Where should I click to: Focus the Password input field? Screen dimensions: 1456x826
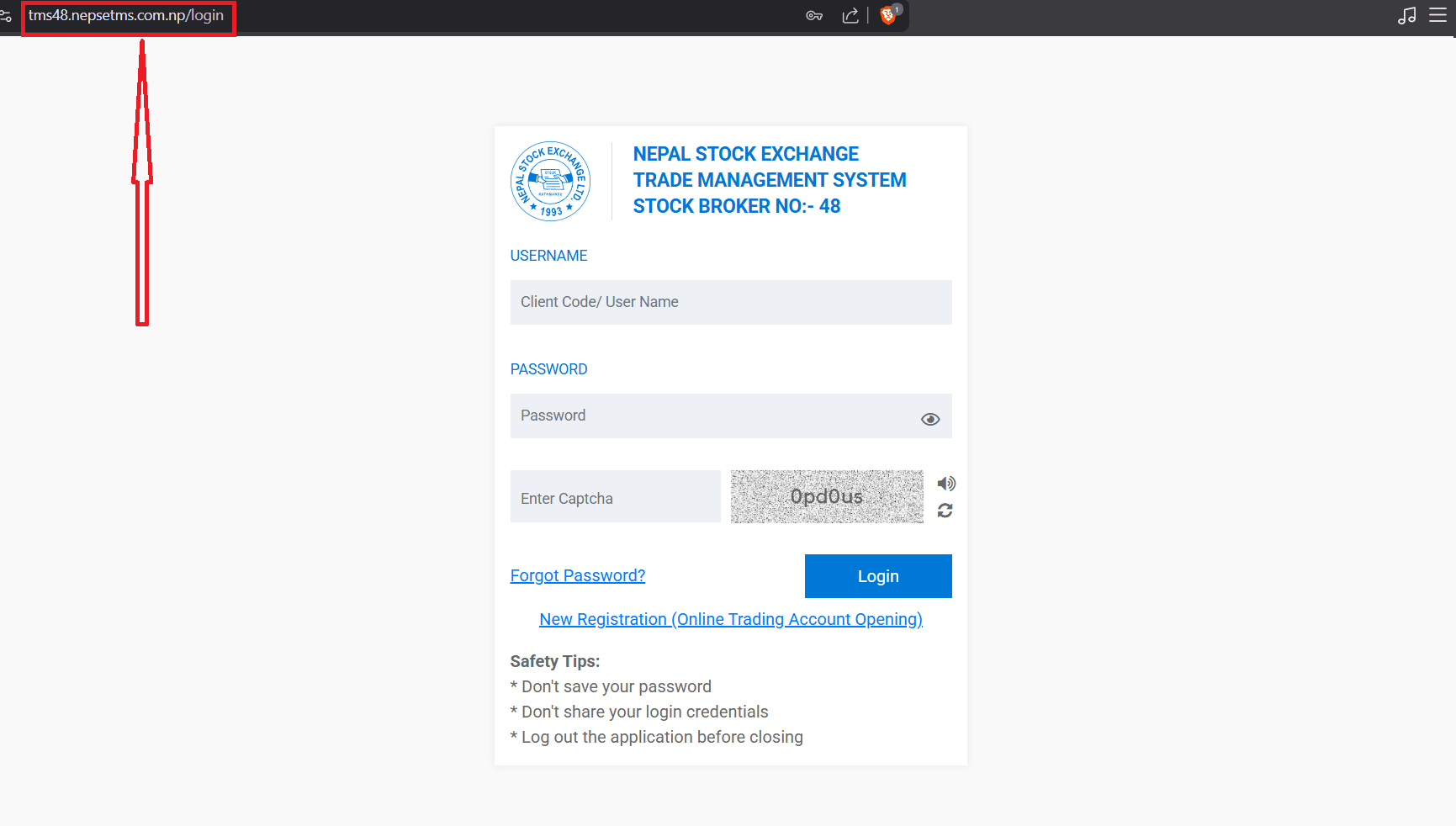pyautogui.click(x=731, y=416)
